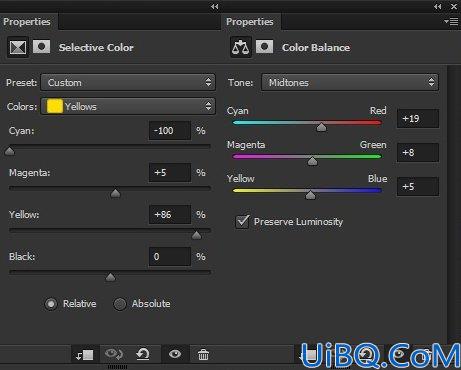Image resolution: width=461 pixels, height=370 pixels.
Task: Toggle the Preserve Luminosity checkbox
Action: pyautogui.click(x=242, y=222)
